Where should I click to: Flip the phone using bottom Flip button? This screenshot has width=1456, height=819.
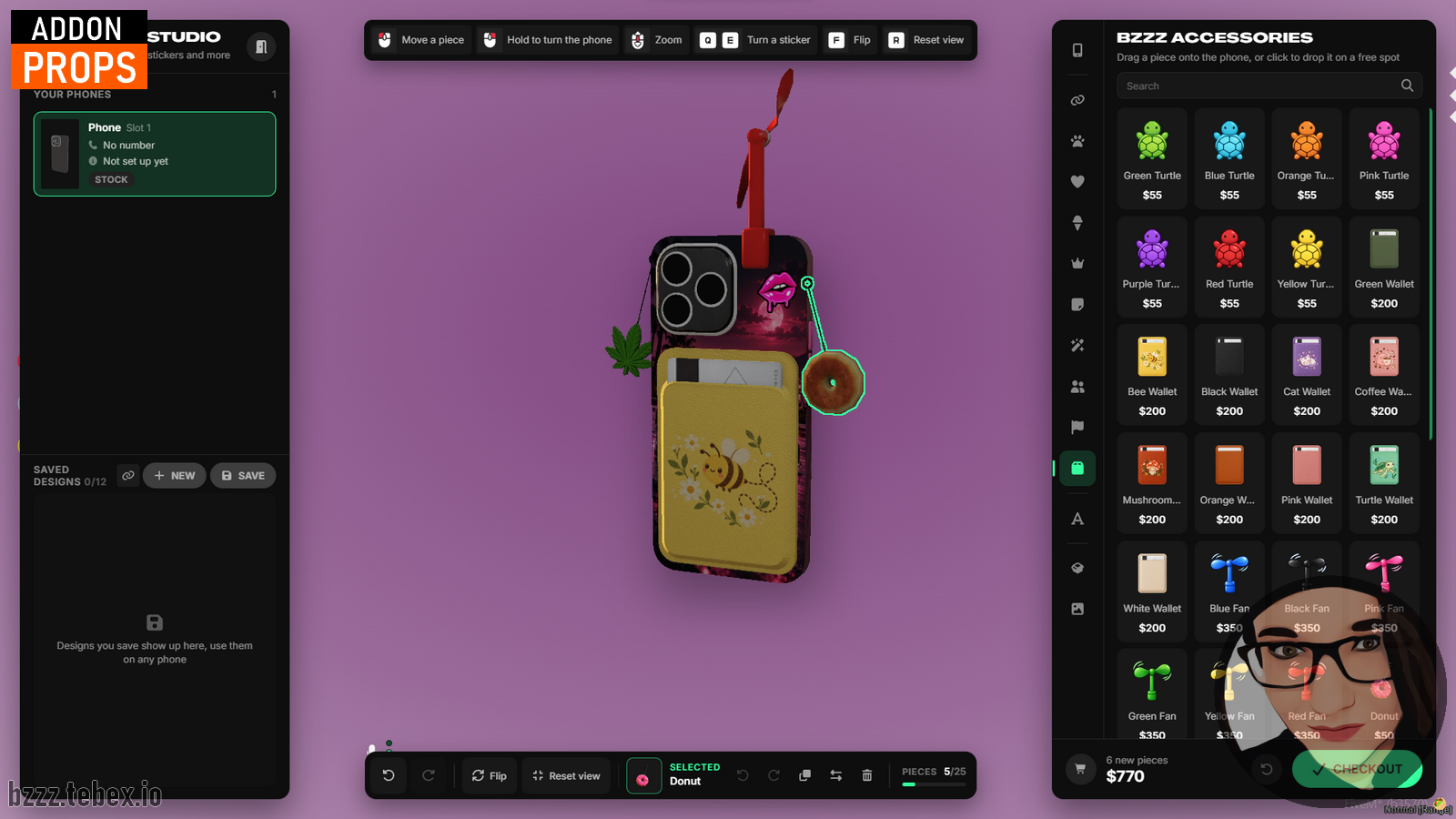click(490, 775)
